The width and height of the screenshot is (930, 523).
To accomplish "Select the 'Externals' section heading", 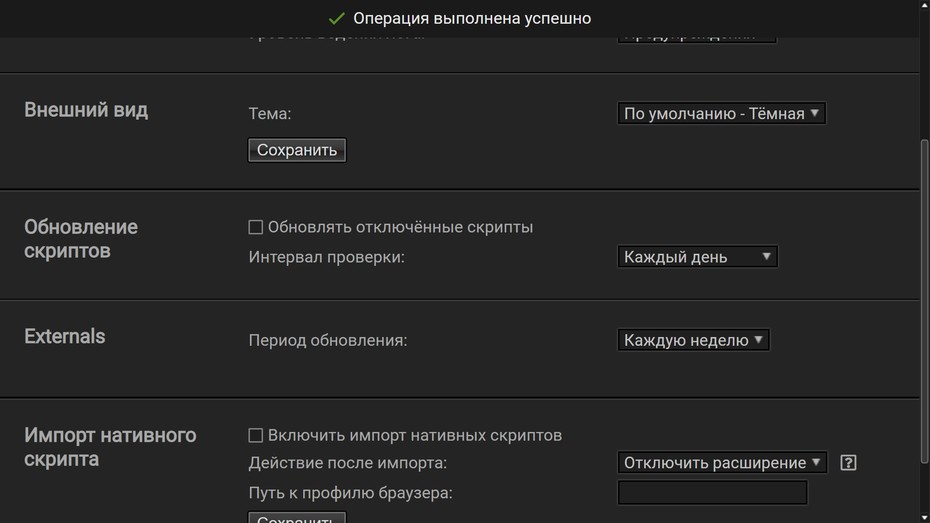I will pyautogui.click(x=65, y=336).
